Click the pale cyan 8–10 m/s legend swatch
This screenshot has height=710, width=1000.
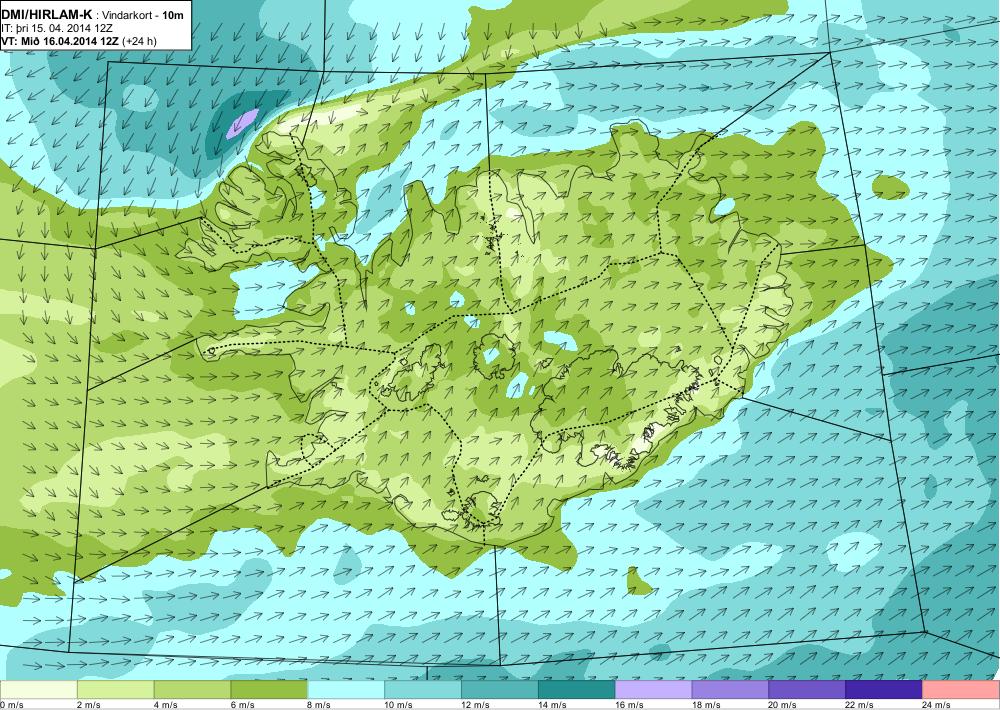coord(346,690)
